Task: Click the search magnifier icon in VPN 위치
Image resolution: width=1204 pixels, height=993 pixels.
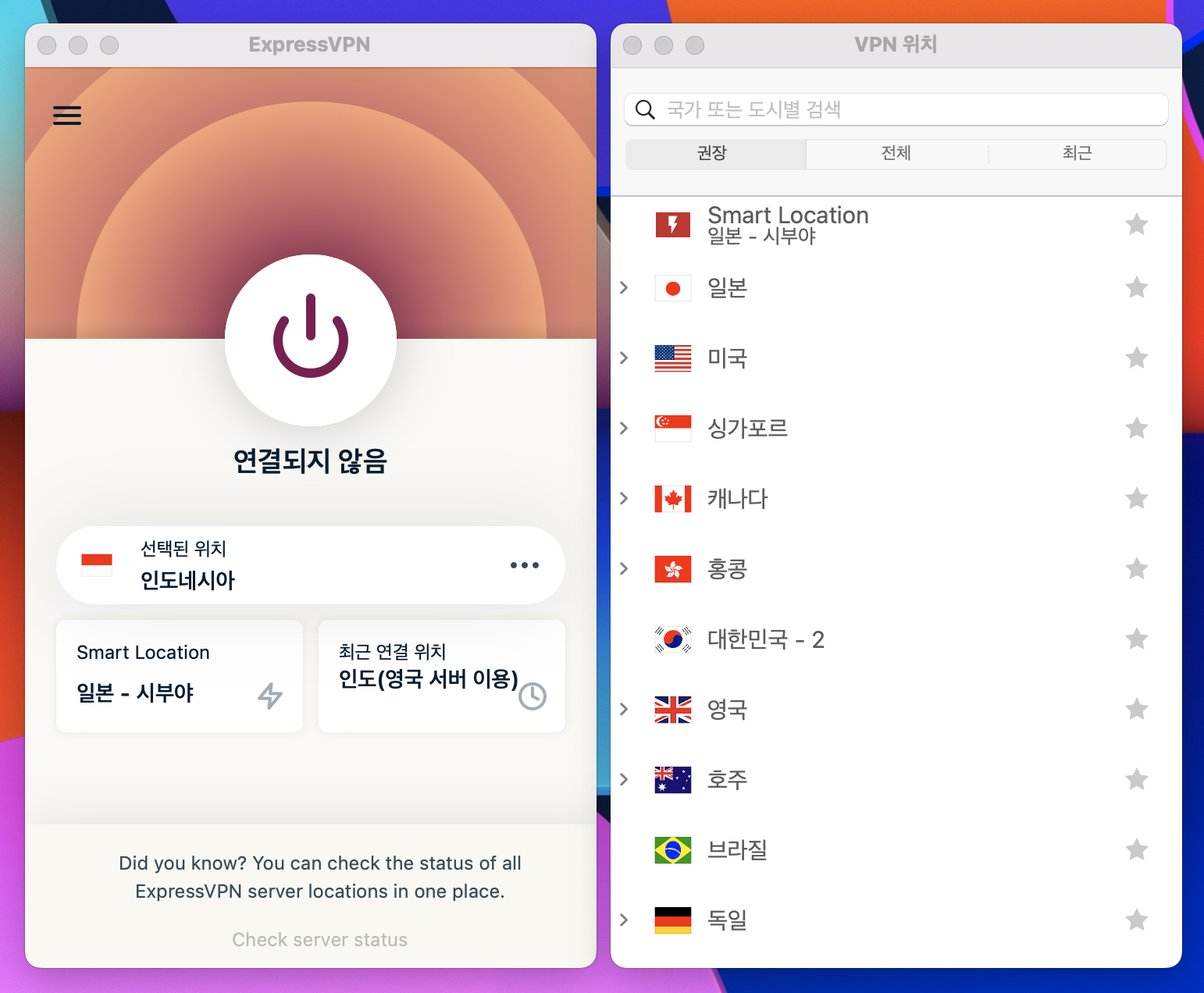Action: coord(645,109)
